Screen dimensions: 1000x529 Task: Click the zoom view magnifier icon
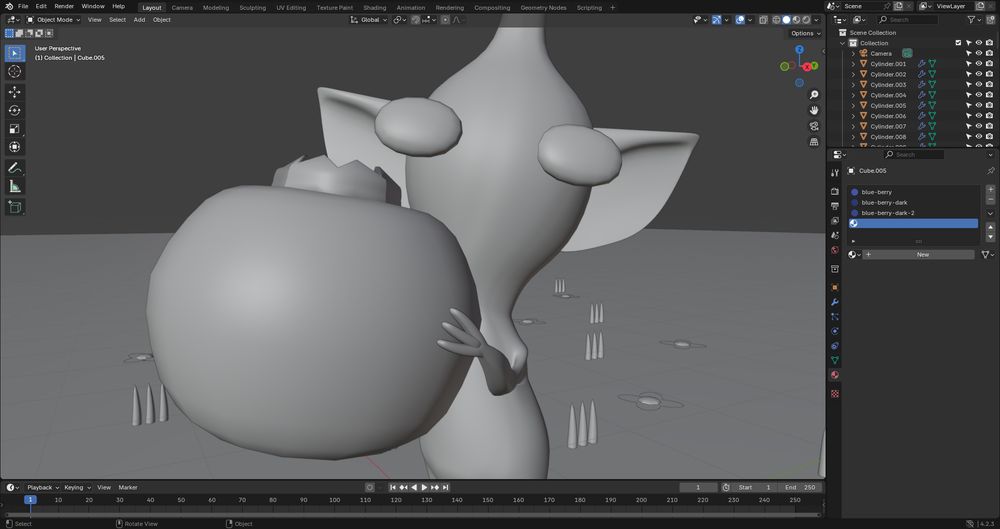tap(814, 95)
